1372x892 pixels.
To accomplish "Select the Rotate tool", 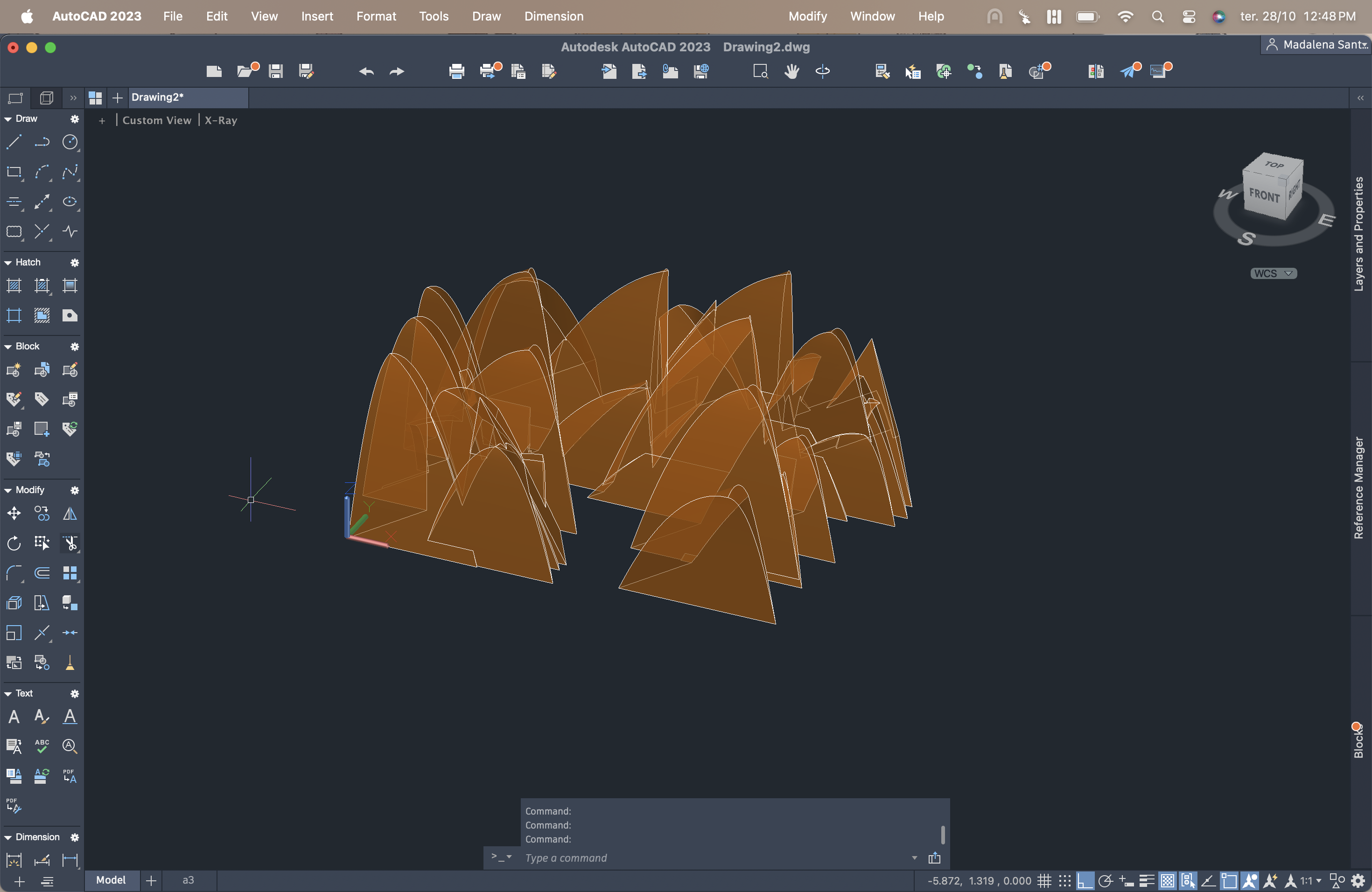I will point(14,543).
